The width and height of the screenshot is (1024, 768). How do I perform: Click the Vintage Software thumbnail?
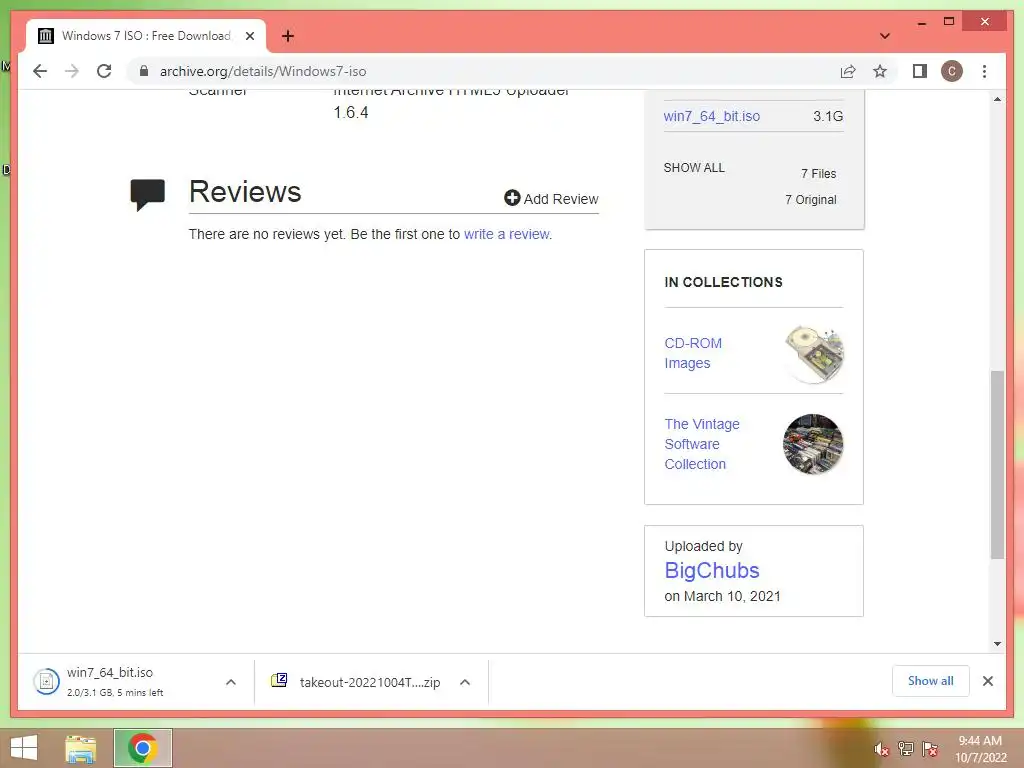tap(813, 444)
